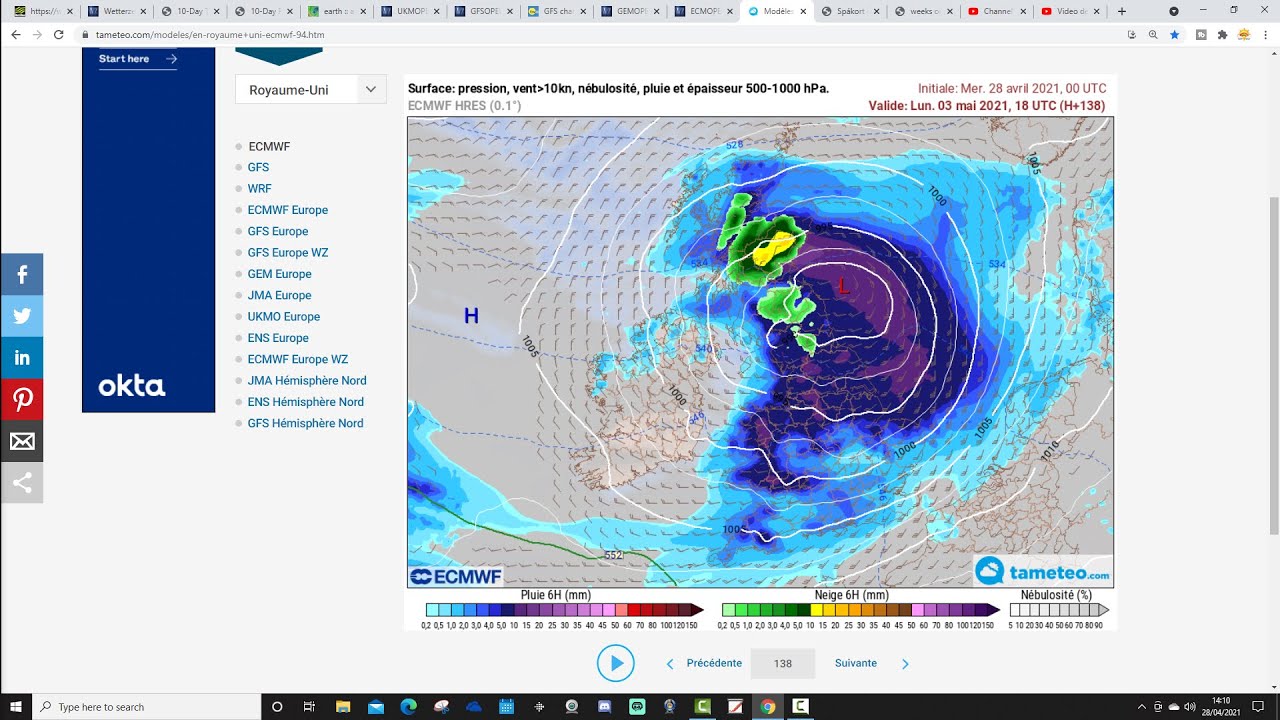
Task: Open the notification center icon
Action: tap(1258, 707)
